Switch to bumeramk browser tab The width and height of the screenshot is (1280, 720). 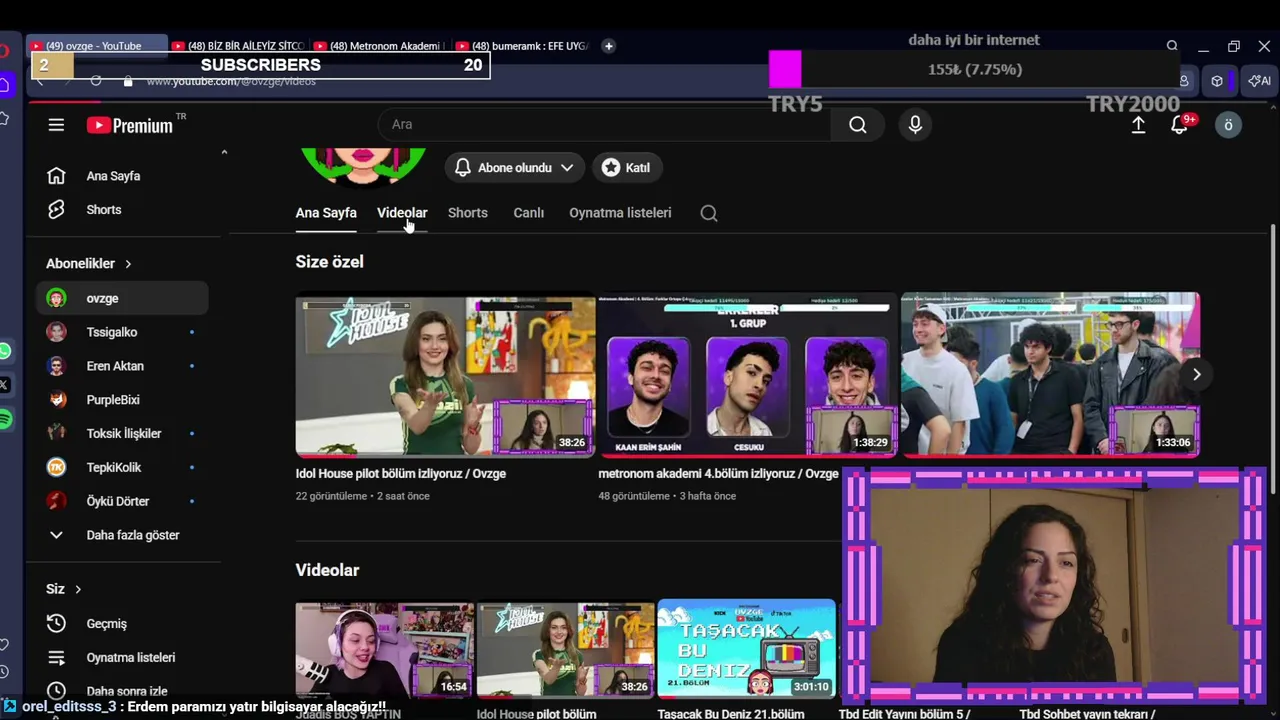[x=522, y=46]
